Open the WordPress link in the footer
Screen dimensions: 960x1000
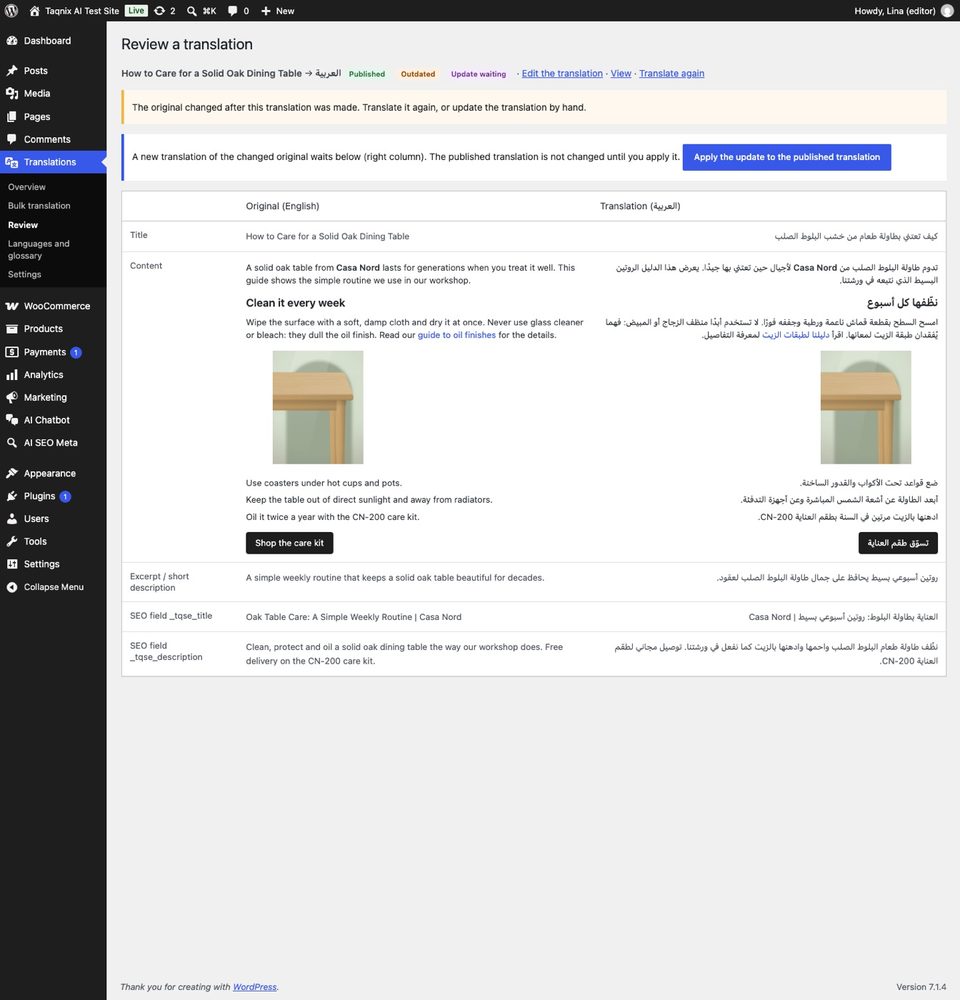(255, 987)
